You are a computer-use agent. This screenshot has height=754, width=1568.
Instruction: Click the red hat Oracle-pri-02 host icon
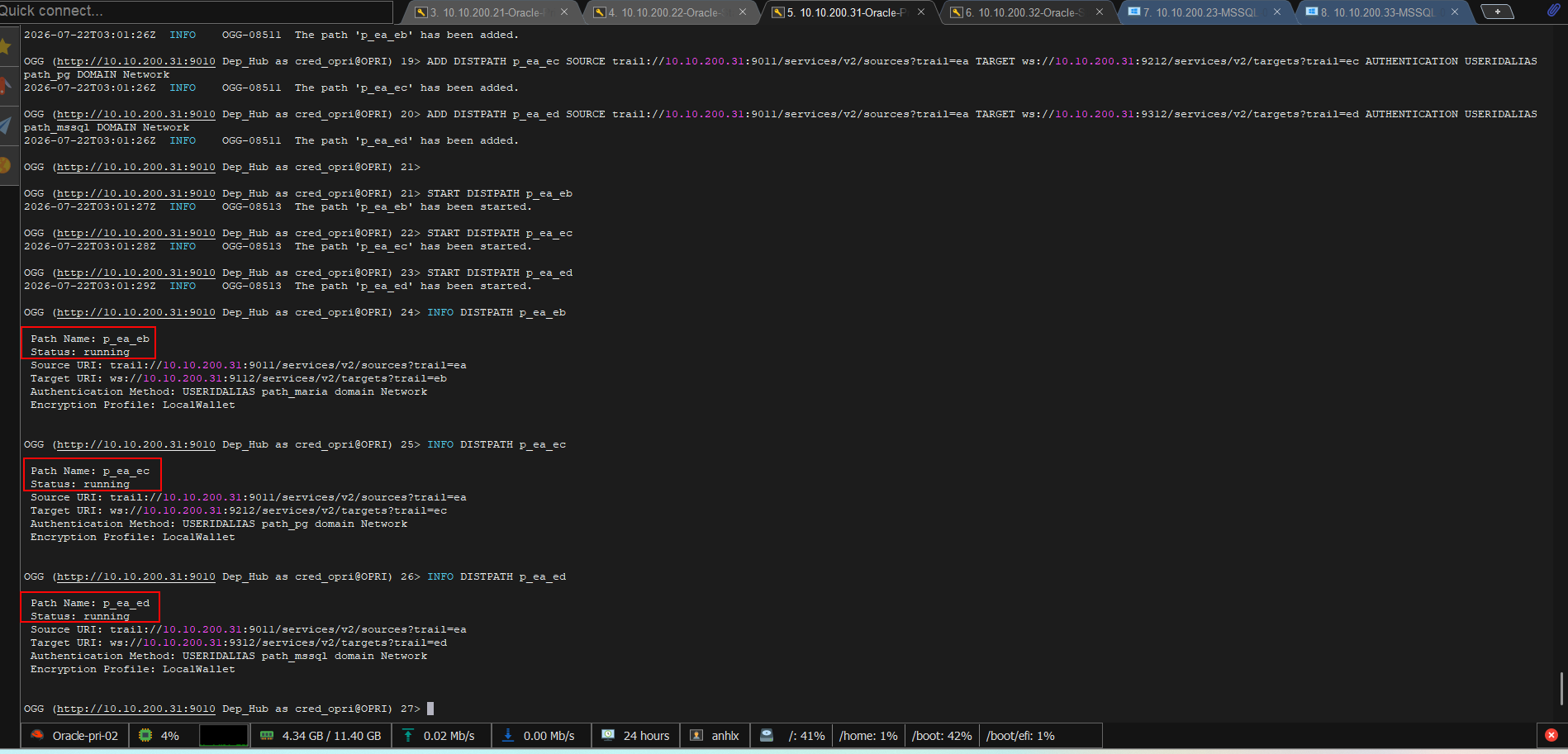pyautogui.click(x=37, y=735)
